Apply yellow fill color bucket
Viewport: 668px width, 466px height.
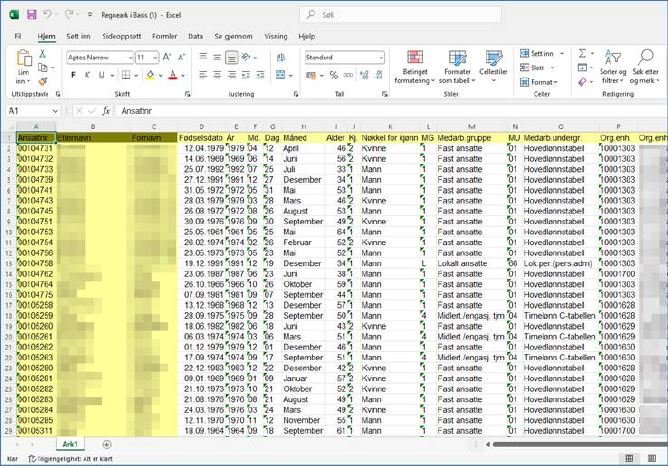tap(150, 75)
